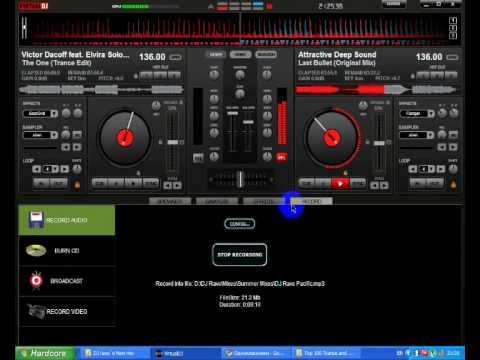Click the left deck pitch slider handle
The image size is (480, 360).
click(173, 142)
